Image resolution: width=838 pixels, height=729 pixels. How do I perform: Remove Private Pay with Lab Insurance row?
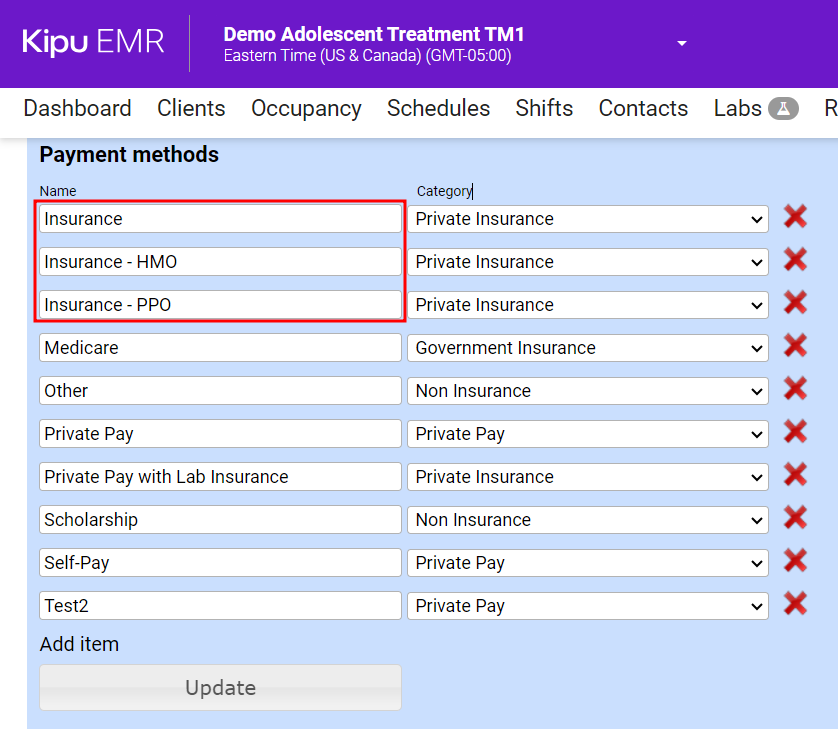pyautogui.click(x=795, y=475)
